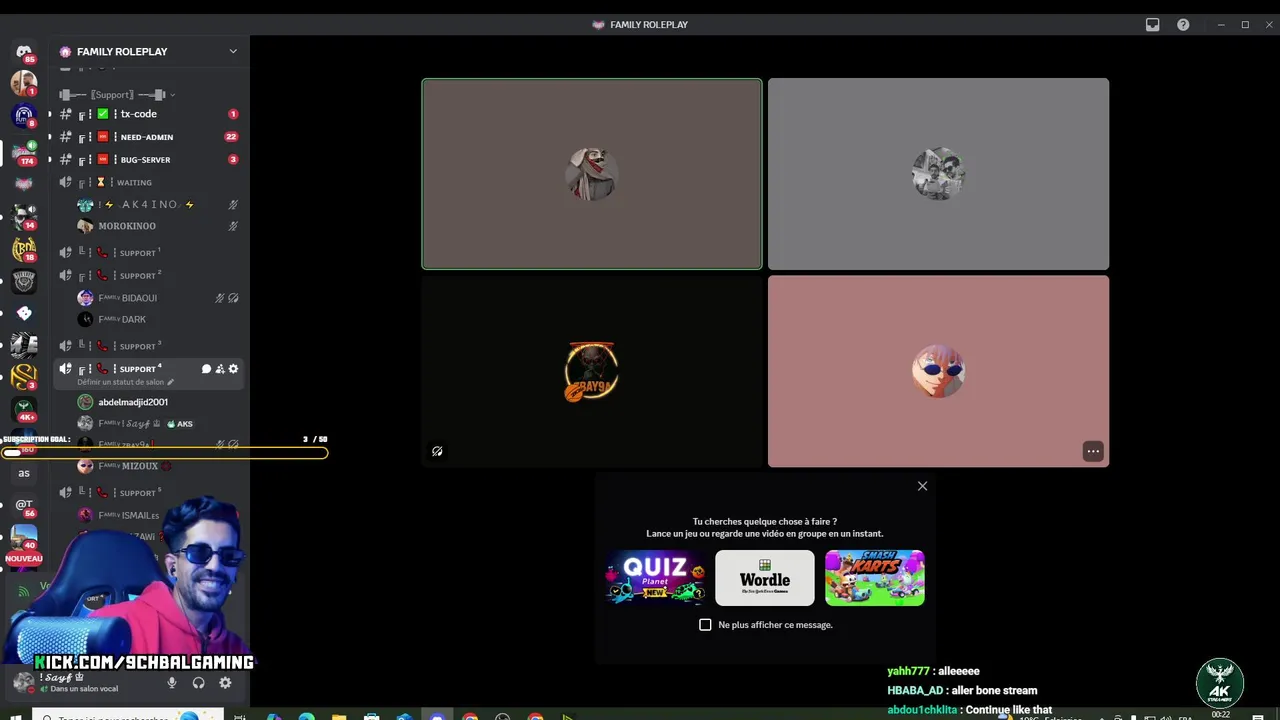
Task: Toggle headphone deafen in user panel
Action: pos(198,683)
